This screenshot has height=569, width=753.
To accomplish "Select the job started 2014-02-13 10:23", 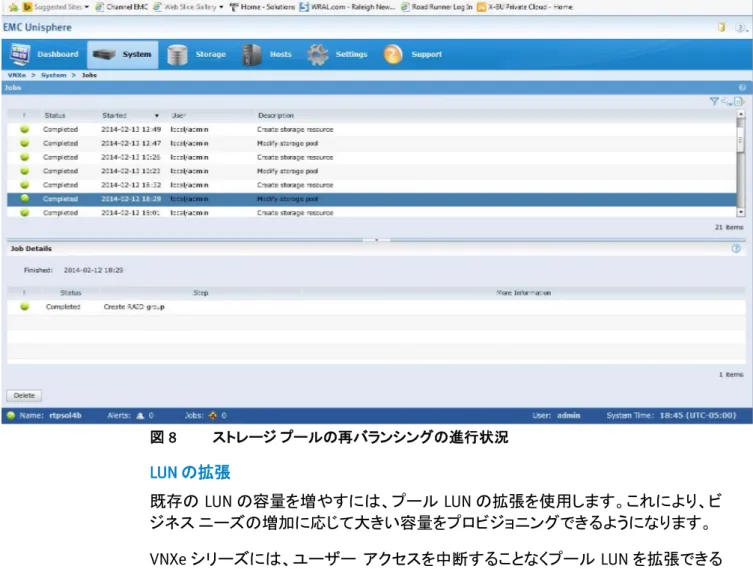I will (372, 171).
